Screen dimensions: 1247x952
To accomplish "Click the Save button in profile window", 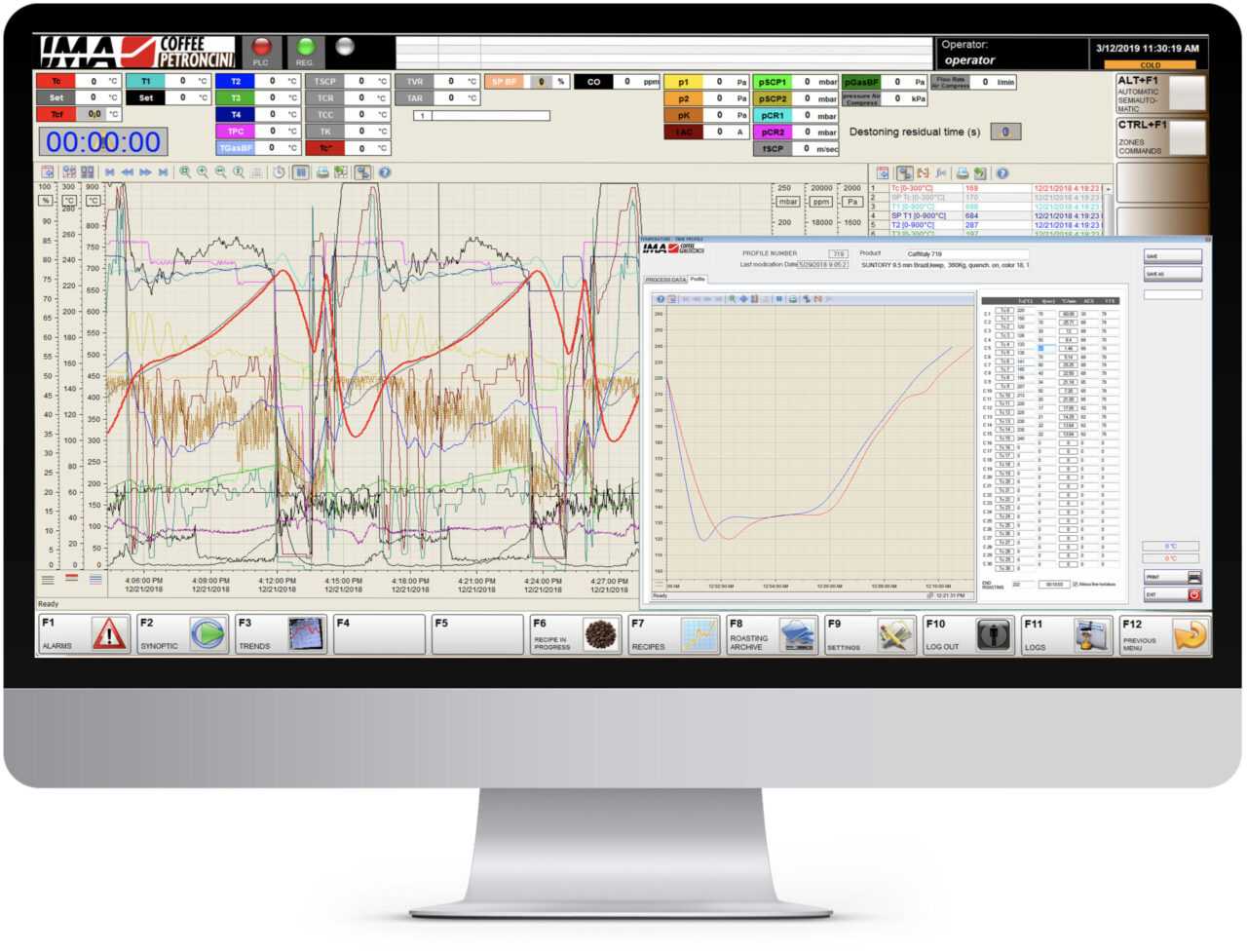I will click(1172, 256).
